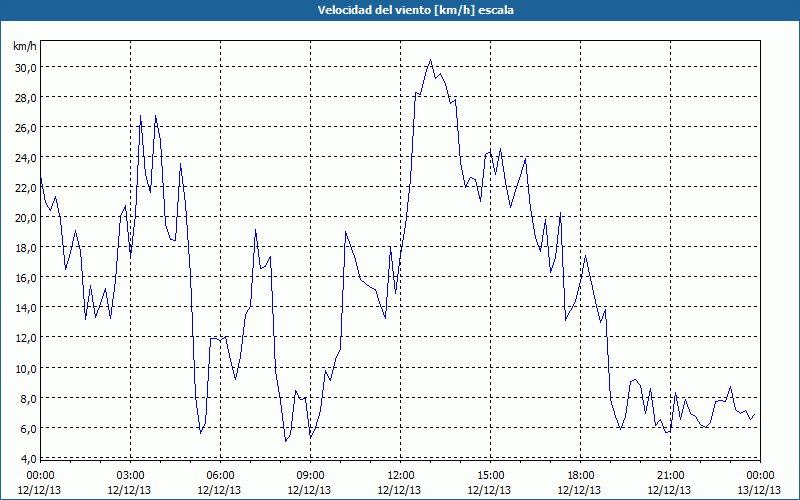800x500 pixels.
Task: Click the 14,0 y-axis label
Action: (x=25, y=308)
